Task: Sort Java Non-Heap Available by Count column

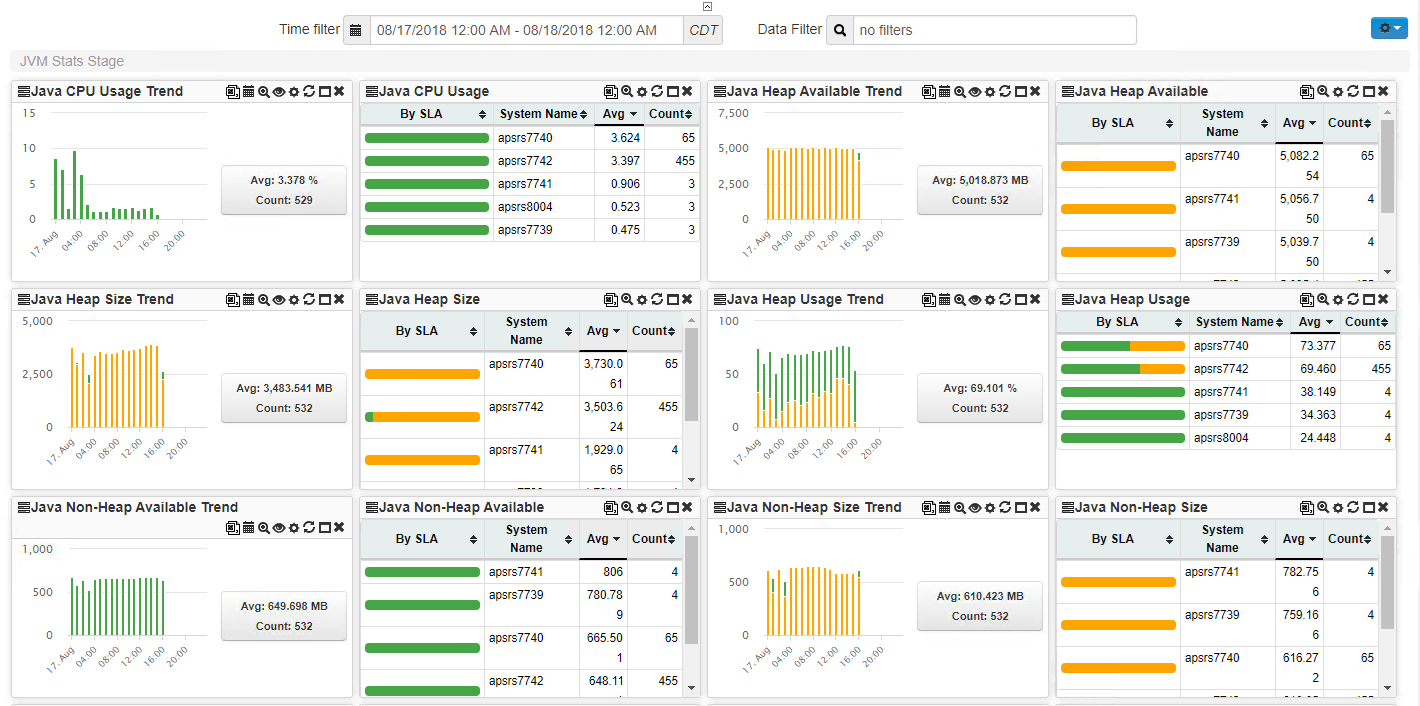Action: click(x=654, y=539)
